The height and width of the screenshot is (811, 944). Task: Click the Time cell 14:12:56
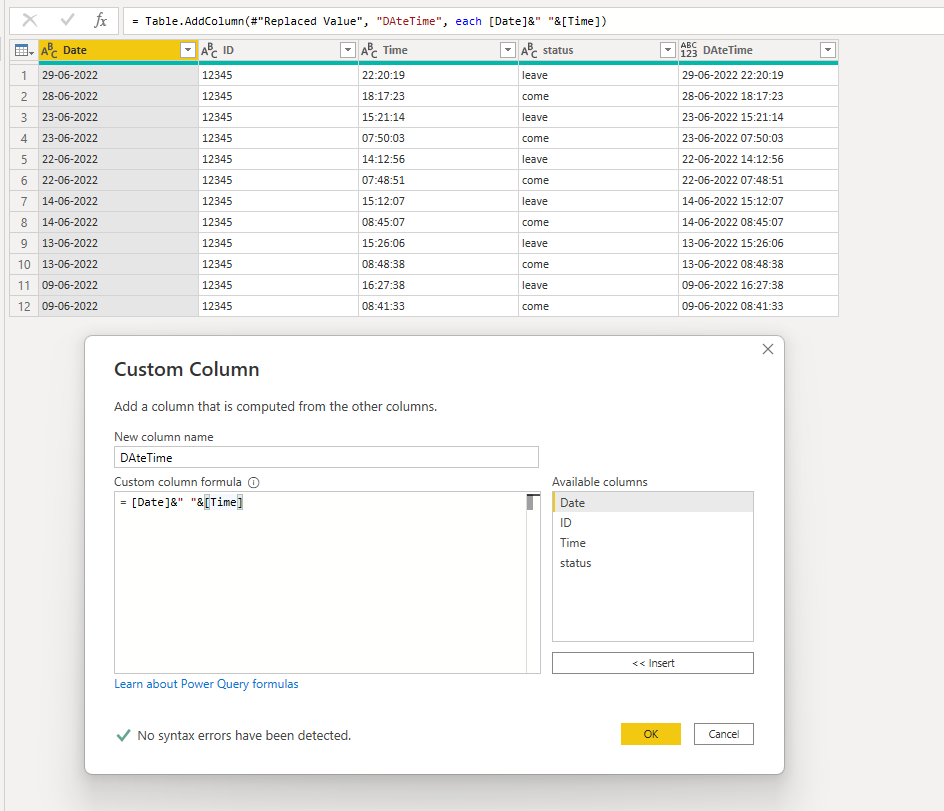click(x=438, y=160)
